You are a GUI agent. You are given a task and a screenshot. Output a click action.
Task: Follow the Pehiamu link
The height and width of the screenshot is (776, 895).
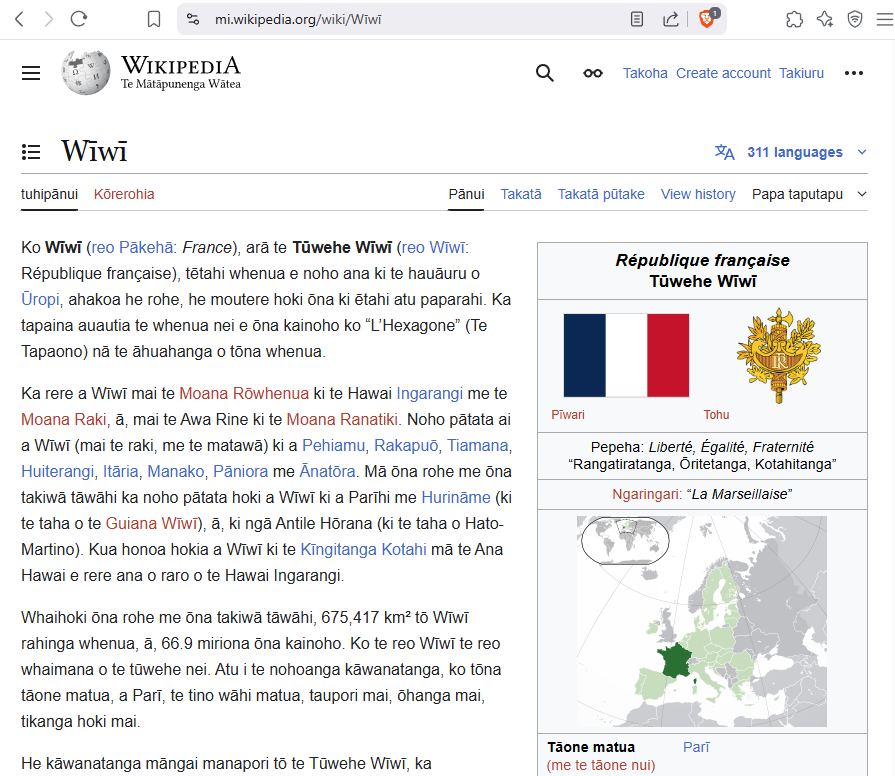[x=333, y=446]
